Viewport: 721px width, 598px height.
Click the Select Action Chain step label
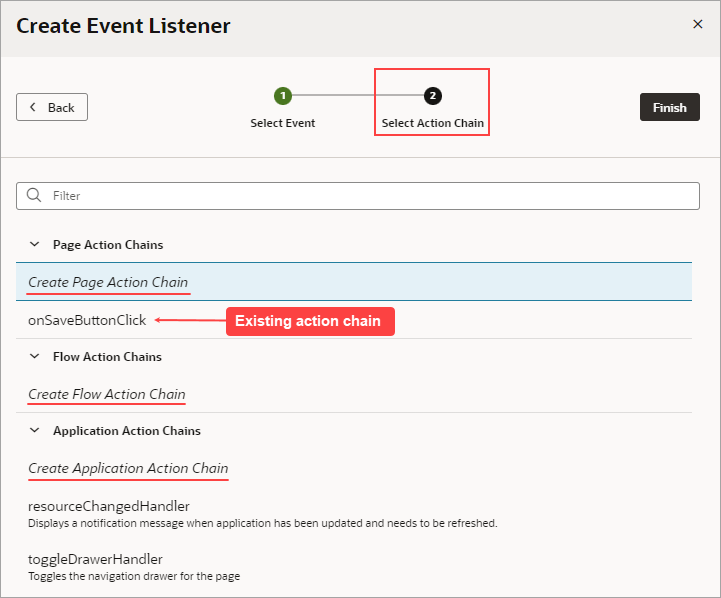tap(433, 123)
